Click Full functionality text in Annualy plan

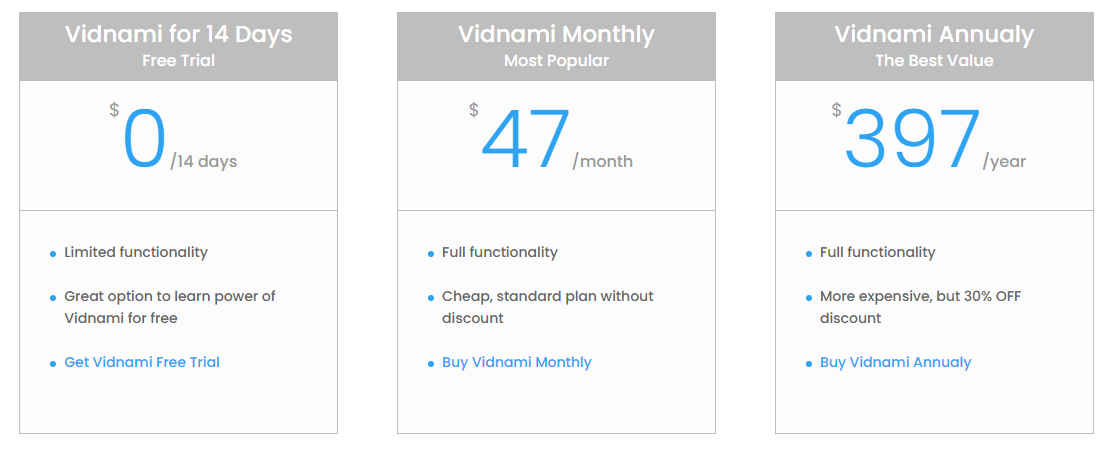pos(878,252)
